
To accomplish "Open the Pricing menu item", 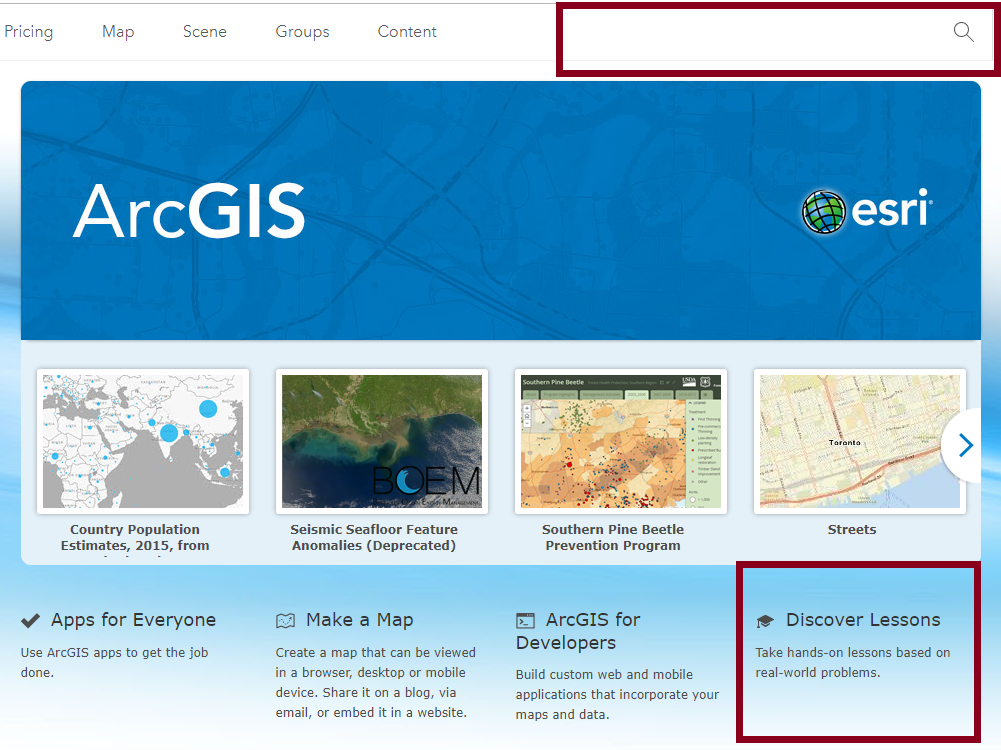I will point(28,32).
